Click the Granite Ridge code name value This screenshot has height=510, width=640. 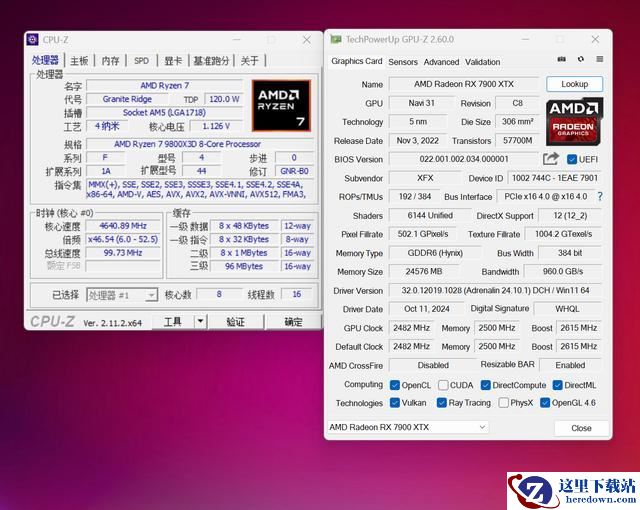127,99
